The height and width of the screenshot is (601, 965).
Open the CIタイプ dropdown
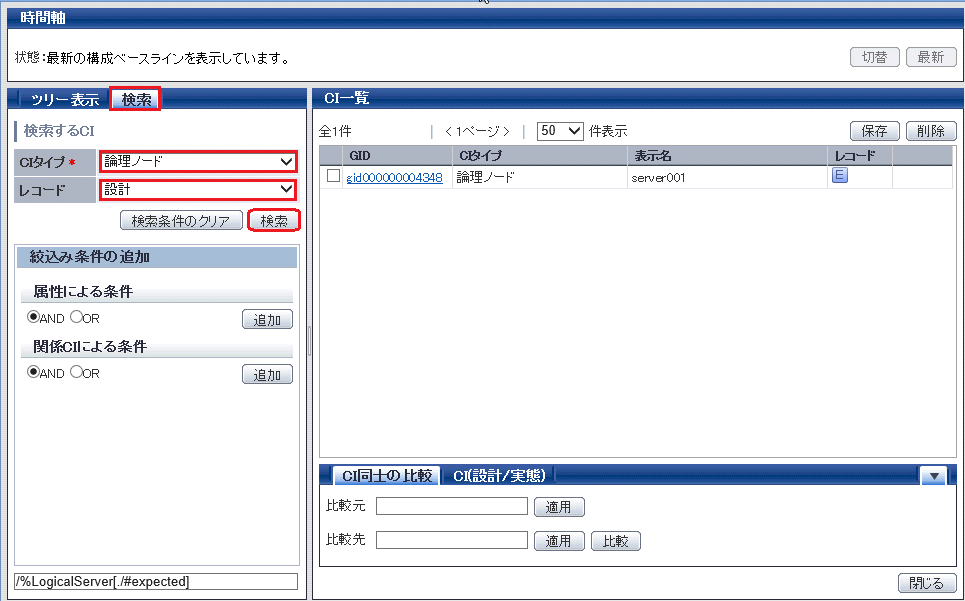(198, 162)
